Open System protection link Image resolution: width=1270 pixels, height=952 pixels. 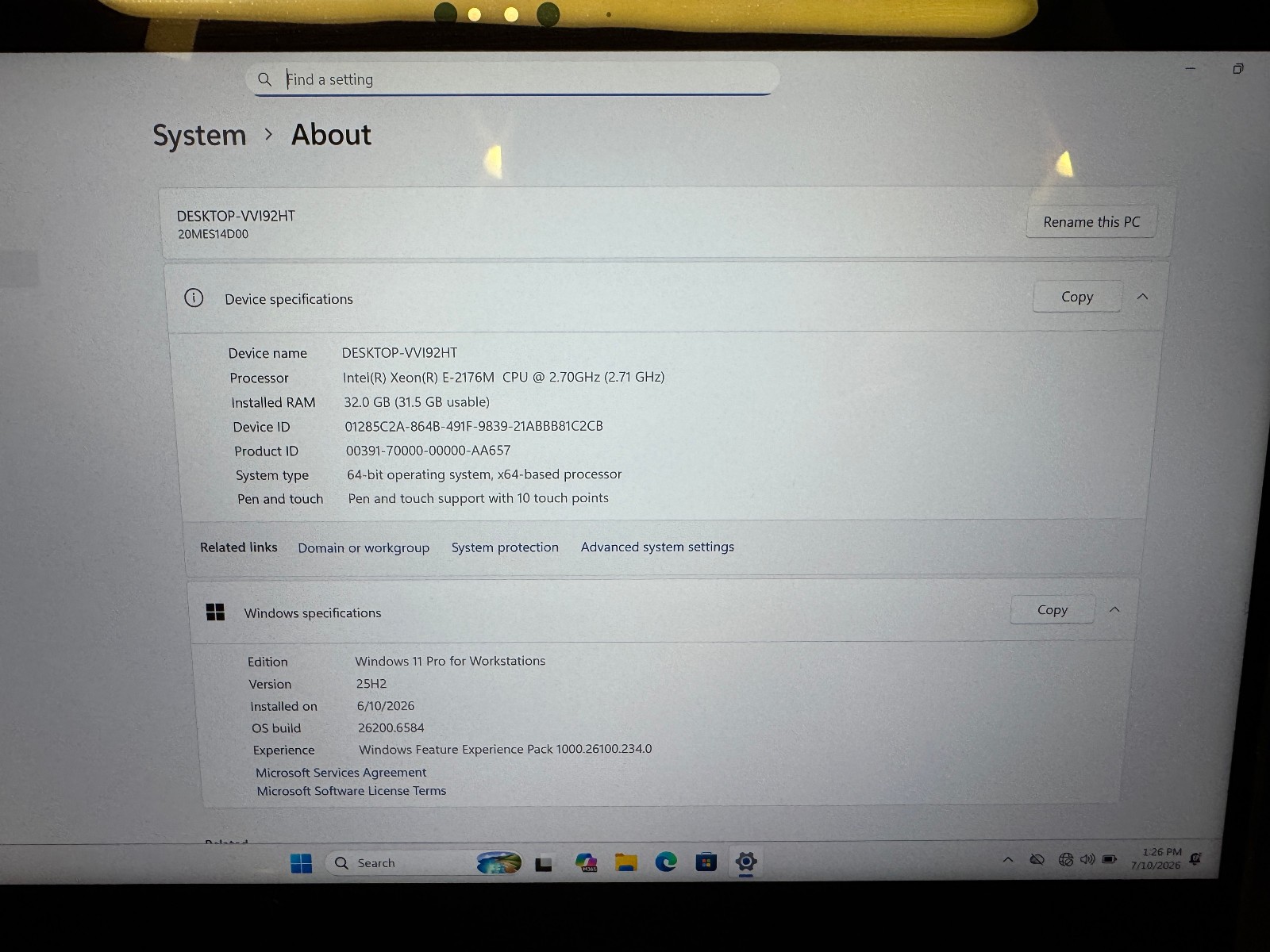click(x=505, y=547)
